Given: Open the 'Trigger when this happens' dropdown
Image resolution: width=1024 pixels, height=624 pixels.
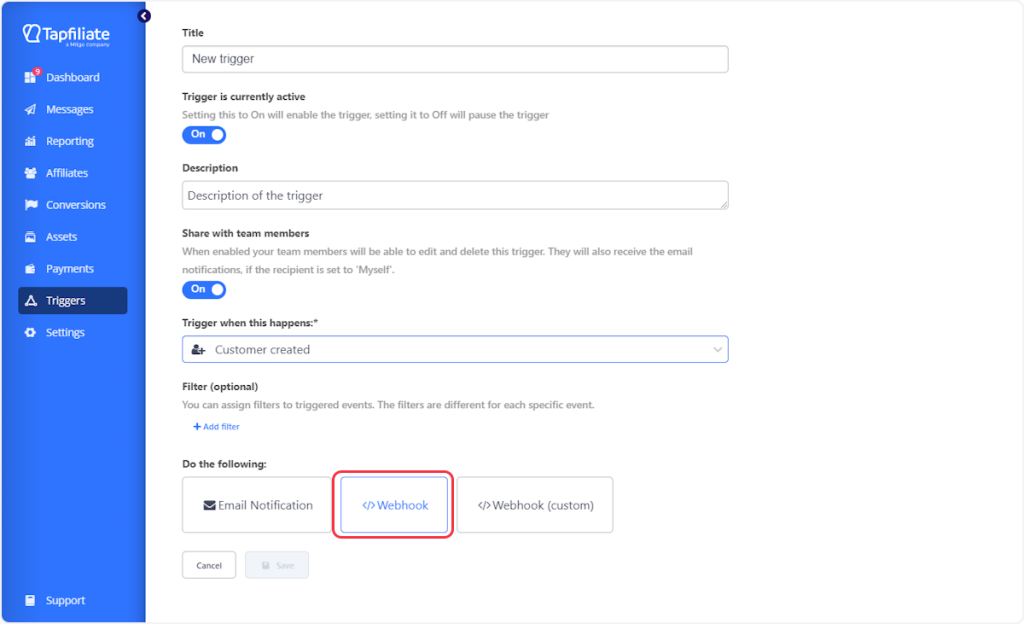Looking at the screenshot, I should tap(454, 349).
